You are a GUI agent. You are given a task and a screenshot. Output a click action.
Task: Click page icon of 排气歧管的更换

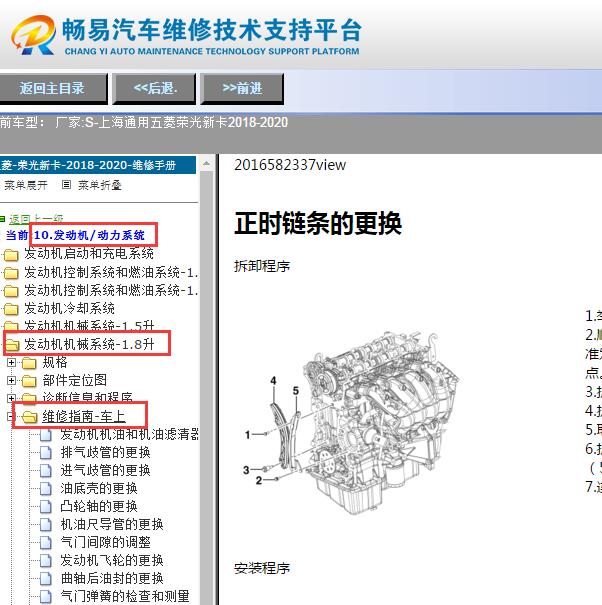pos(46,453)
